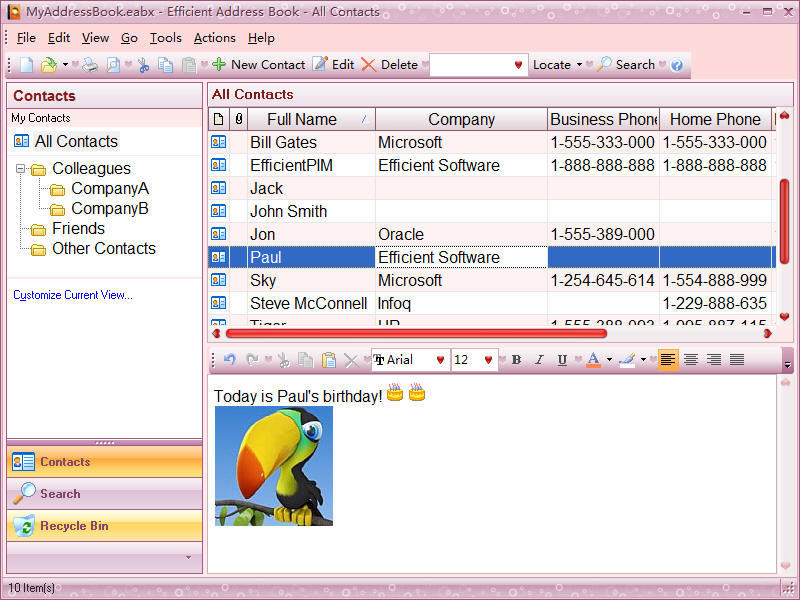Viewport: 800px width, 600px height.
Task: Collapse the Colleagues tree node
Action: pyautogui.click(x=20, y=168)
